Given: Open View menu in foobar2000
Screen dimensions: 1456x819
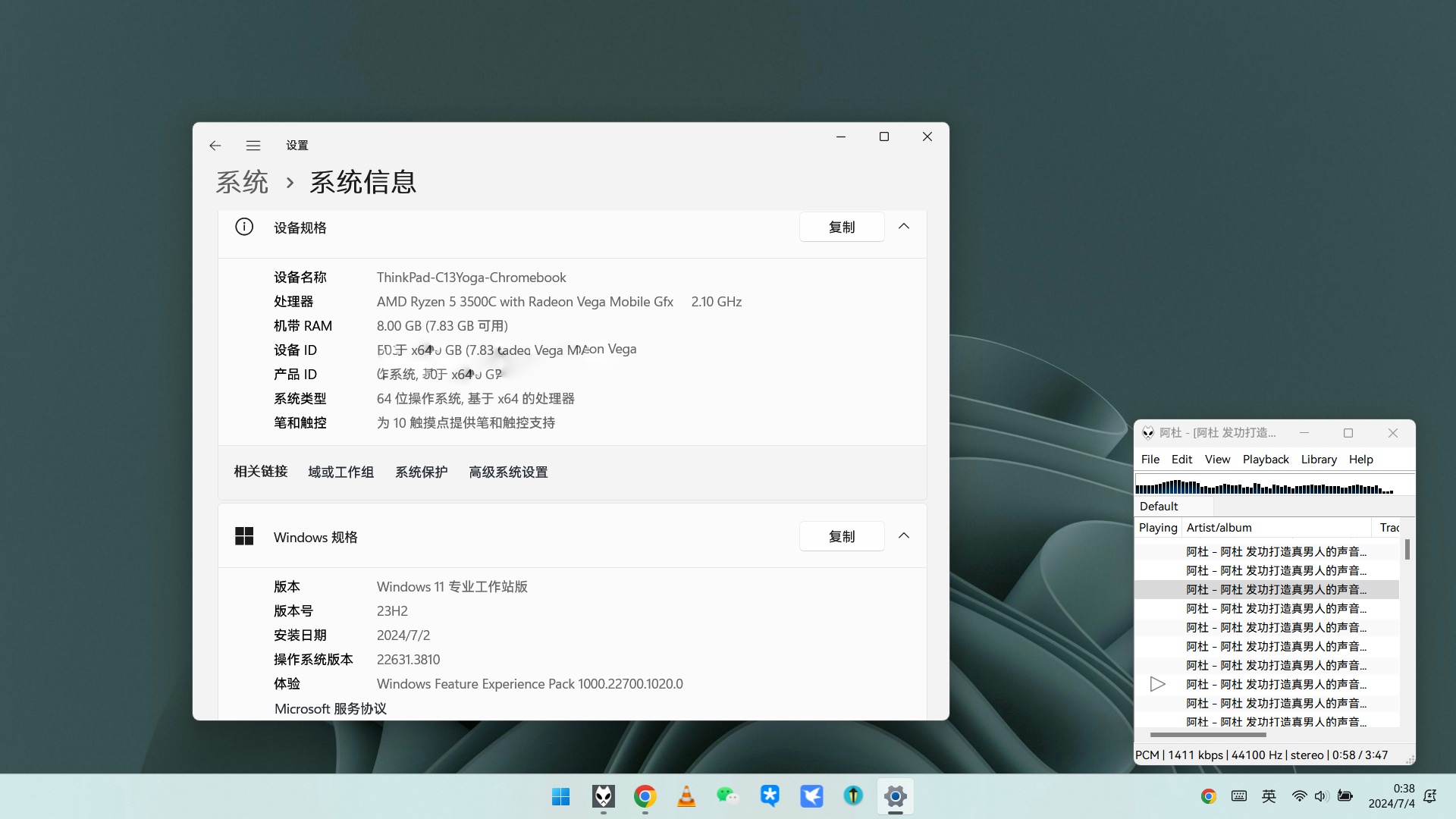Looking at the screenshot, I should 1217,460.
